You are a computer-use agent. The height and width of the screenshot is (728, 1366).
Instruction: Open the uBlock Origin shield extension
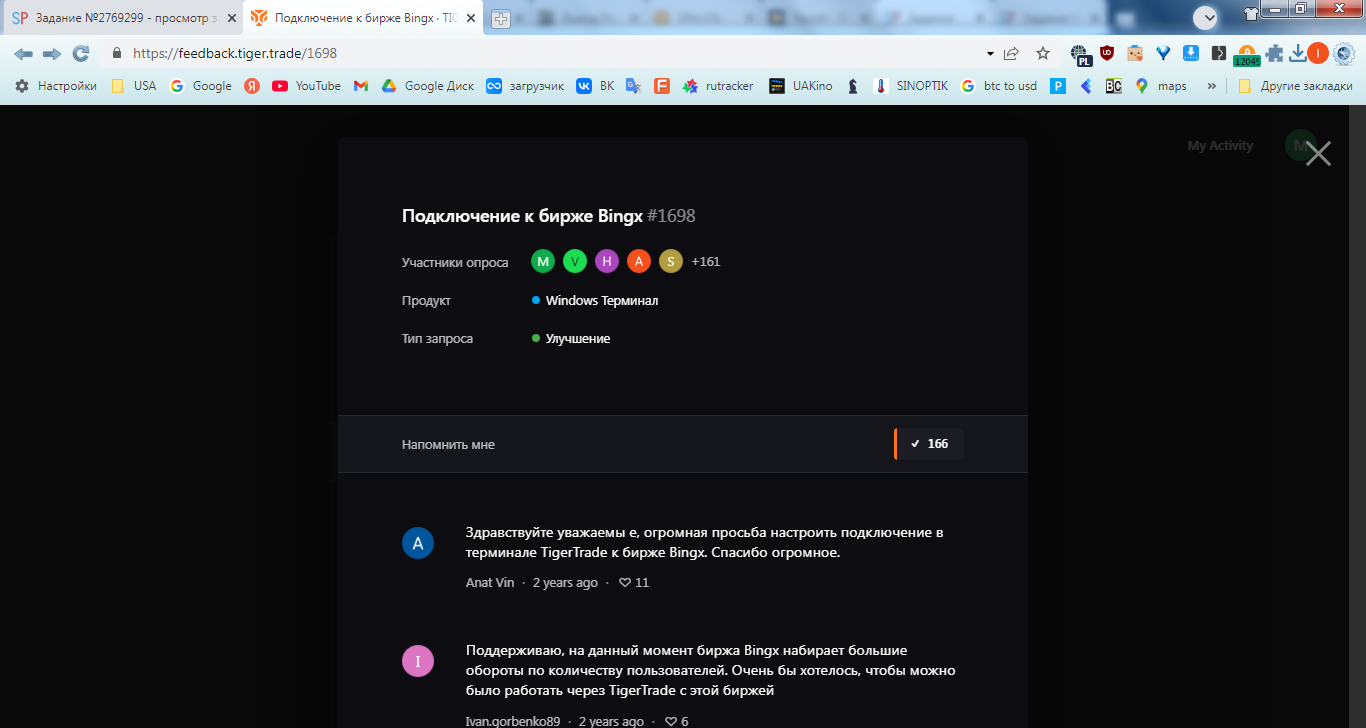click(x=1107, y=53)
